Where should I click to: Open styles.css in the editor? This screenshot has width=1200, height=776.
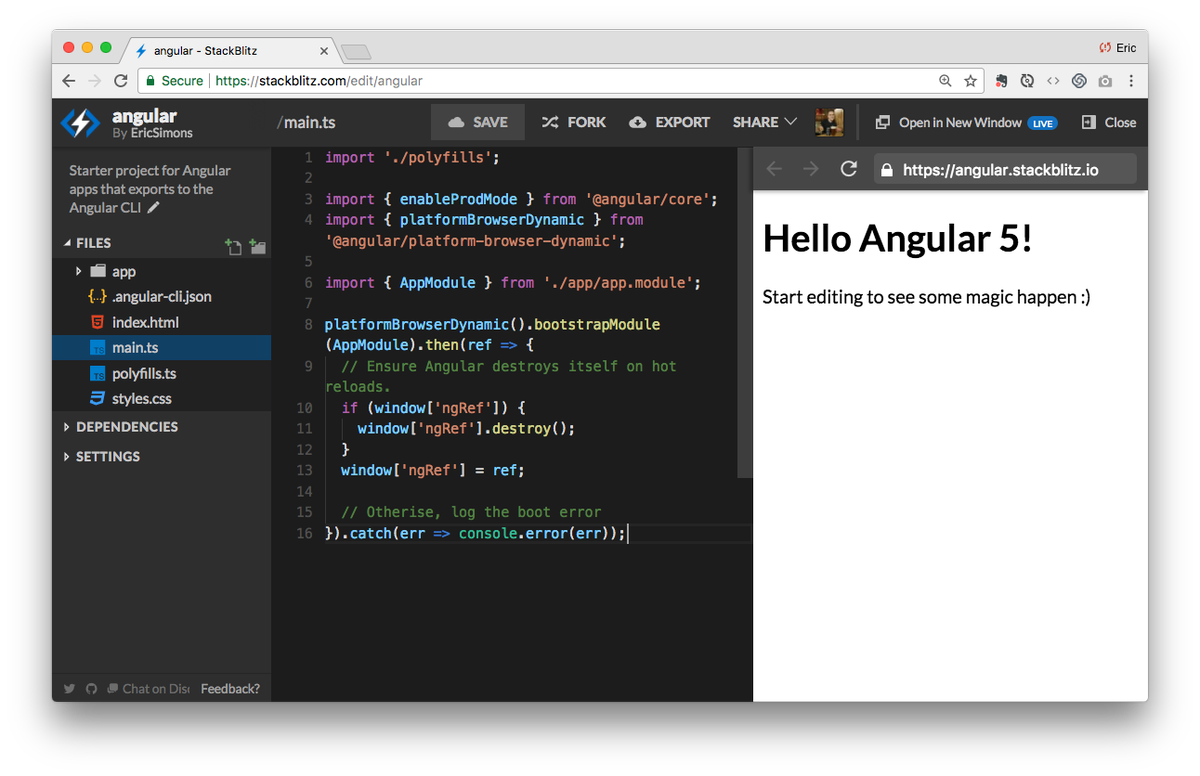(x=161, y=398)
